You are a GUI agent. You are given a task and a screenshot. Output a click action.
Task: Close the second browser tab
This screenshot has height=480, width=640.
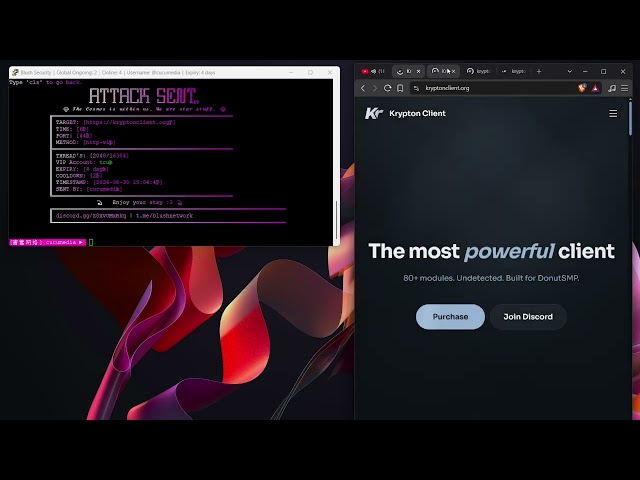[418, 71]
